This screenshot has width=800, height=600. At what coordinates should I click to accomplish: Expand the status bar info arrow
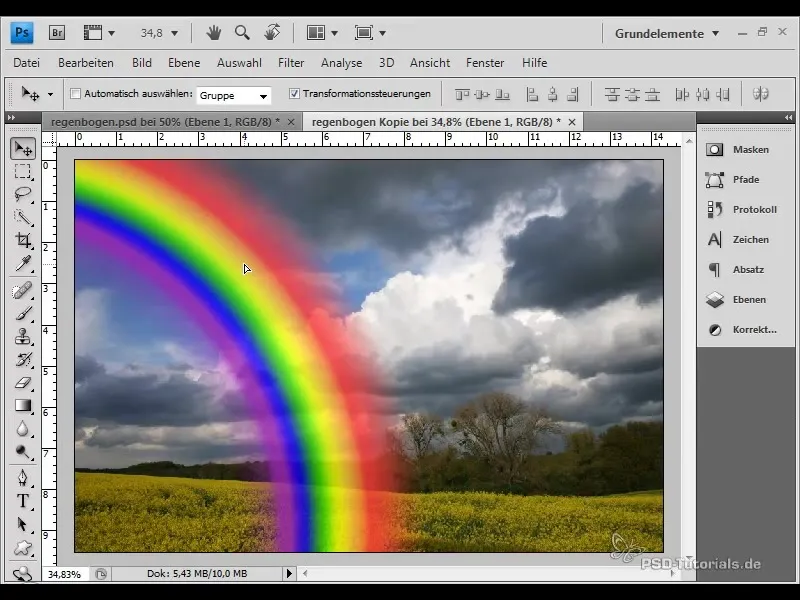click(x=289, y=573)
